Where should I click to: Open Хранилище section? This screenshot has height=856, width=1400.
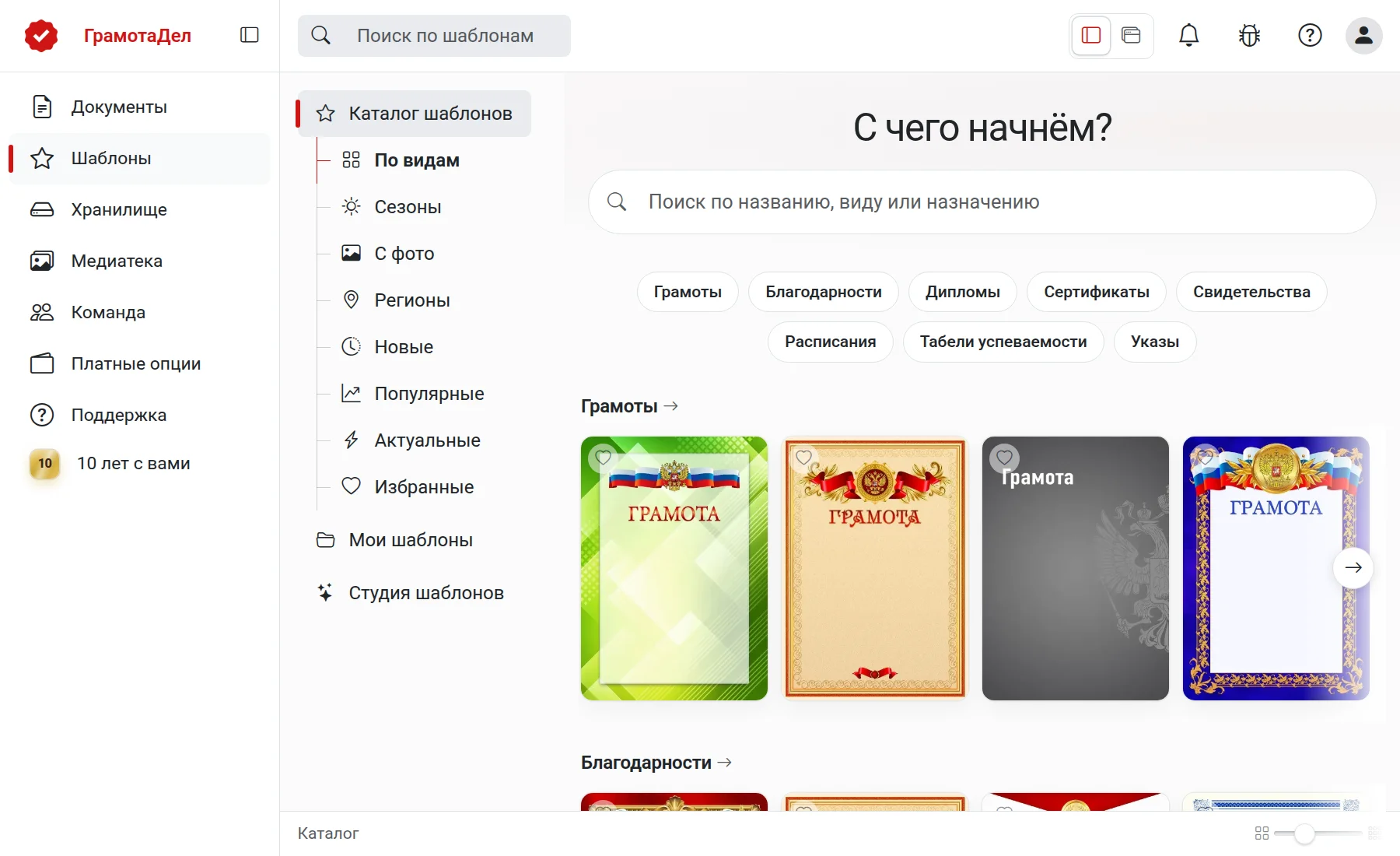coord(139,209)
